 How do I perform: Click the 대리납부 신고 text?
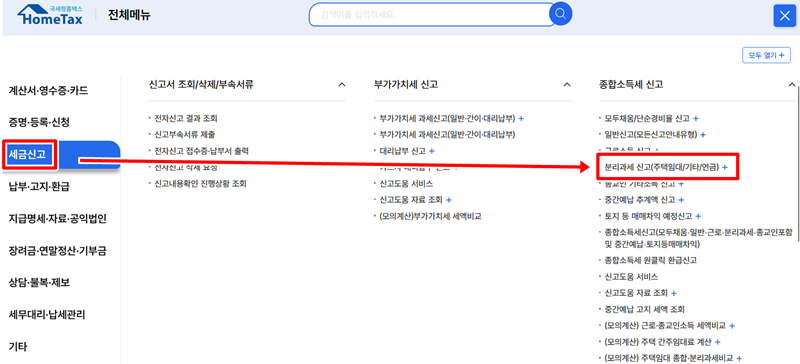(403, 151)
